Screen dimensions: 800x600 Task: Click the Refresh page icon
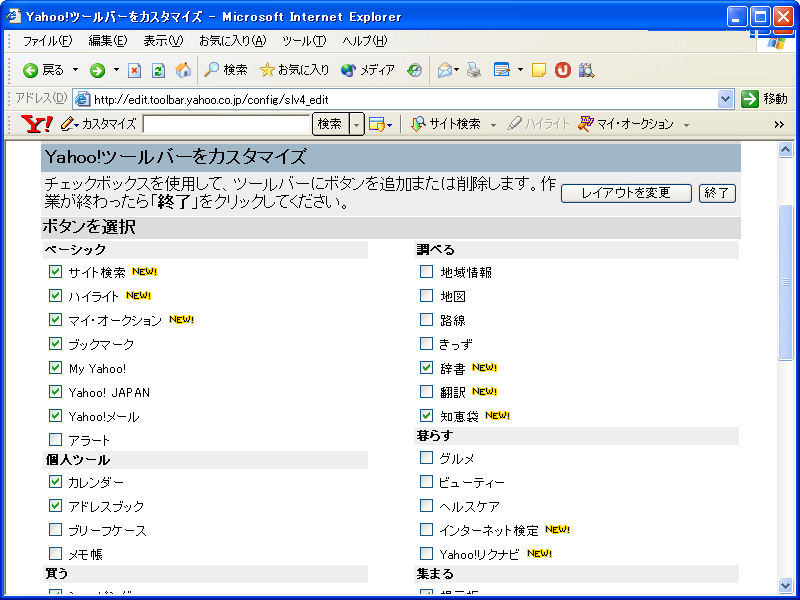point(159,70)
